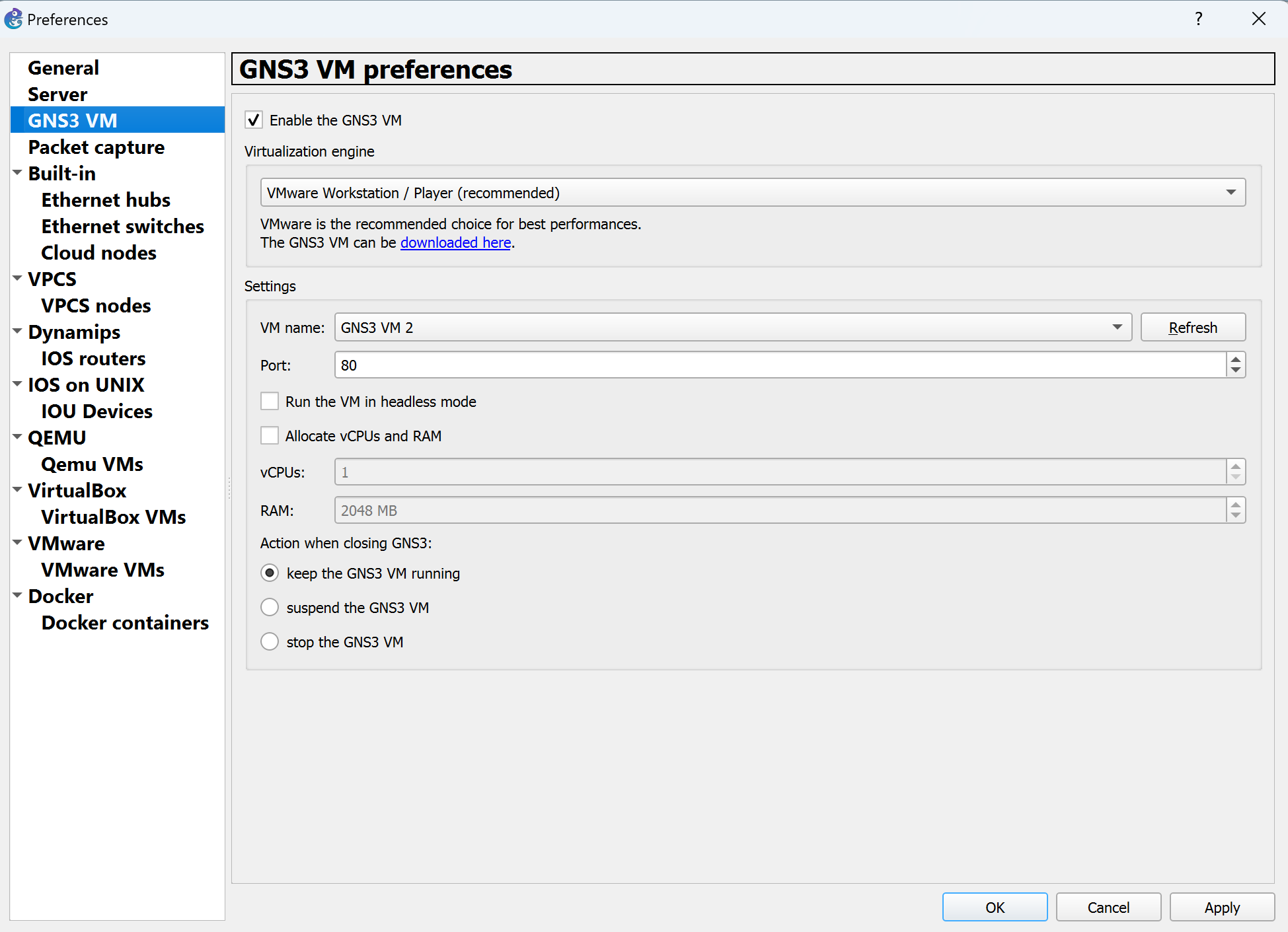Collapse the Docker section
The height and width of the screenshot is (932, 1288).
[17, 594]
